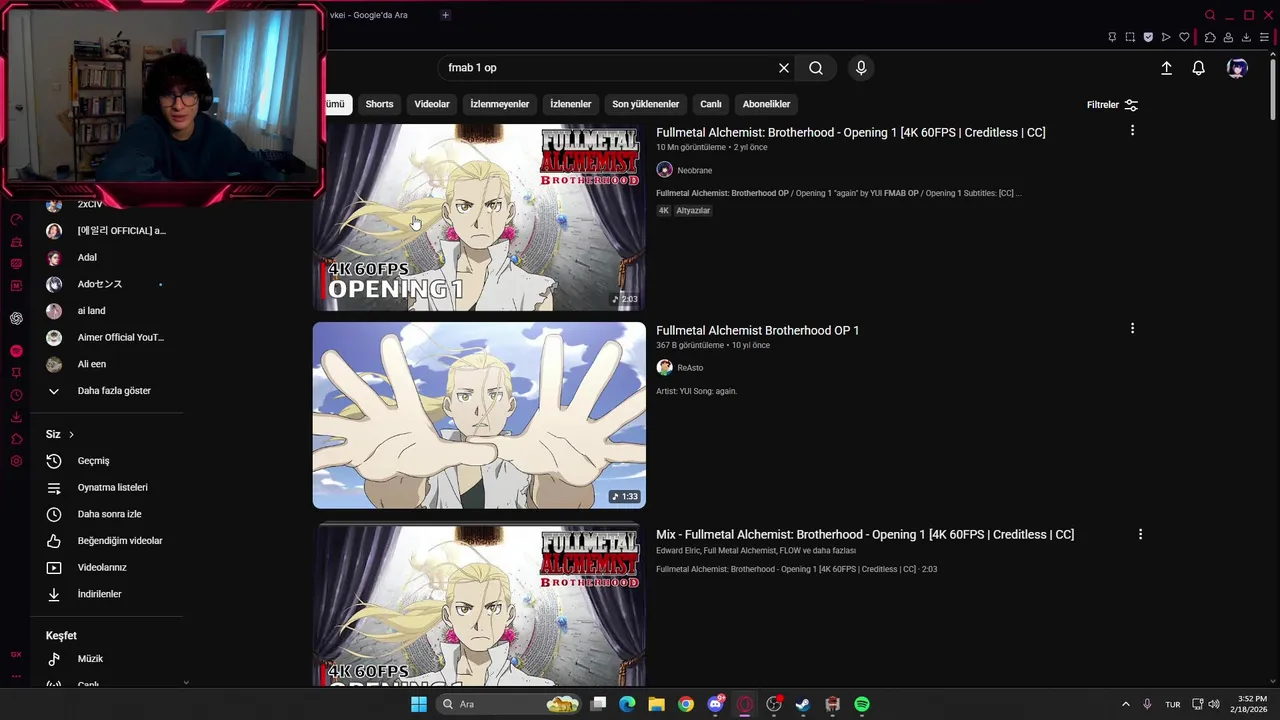Open the YouTube notifications bell
The image size is (1280, 720).
1198,68
